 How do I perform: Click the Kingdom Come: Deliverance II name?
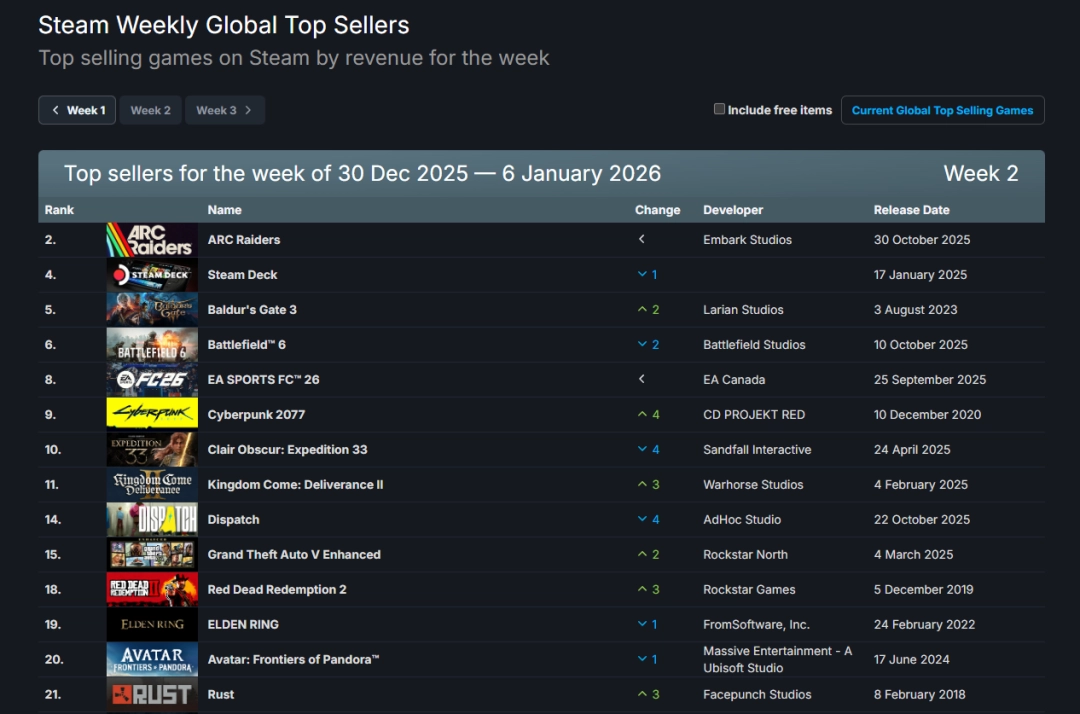295,485
